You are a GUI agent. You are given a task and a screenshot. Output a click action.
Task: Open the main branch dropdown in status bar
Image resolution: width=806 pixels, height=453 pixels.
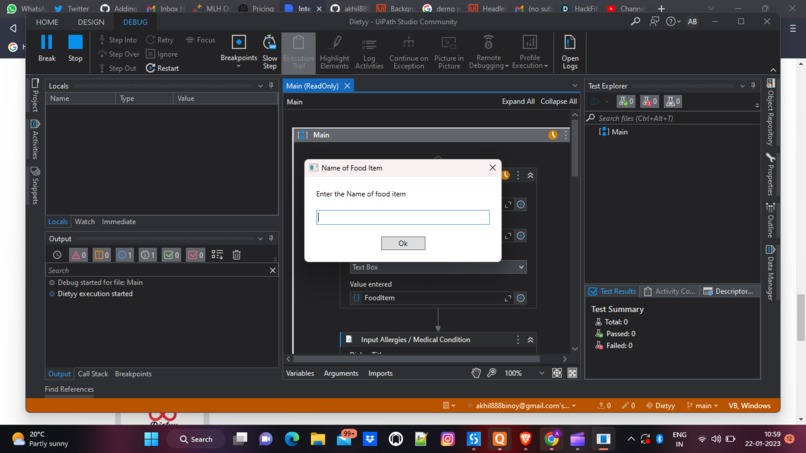[702, 406]
